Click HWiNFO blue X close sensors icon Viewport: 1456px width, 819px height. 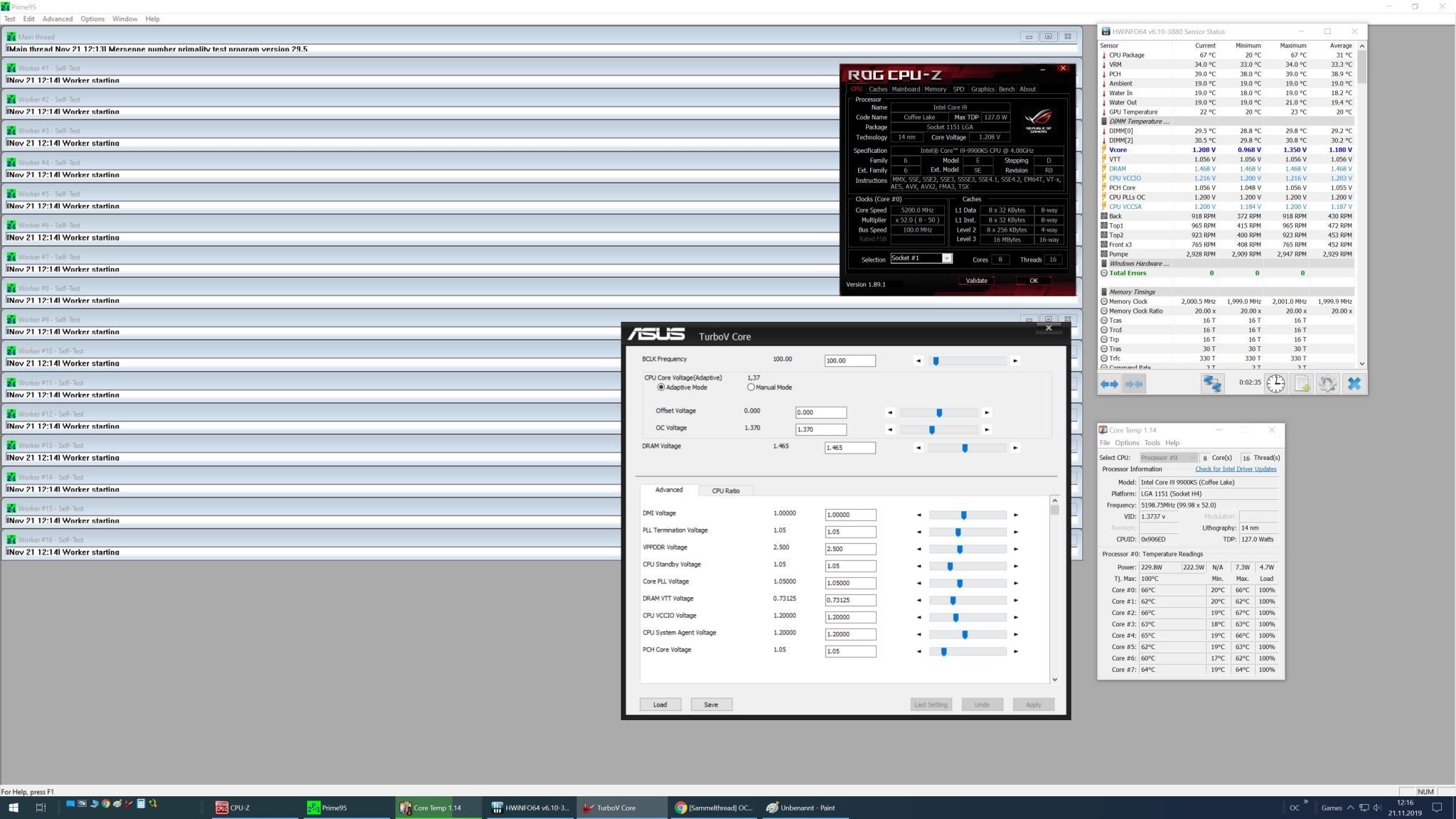(1354, 384)
